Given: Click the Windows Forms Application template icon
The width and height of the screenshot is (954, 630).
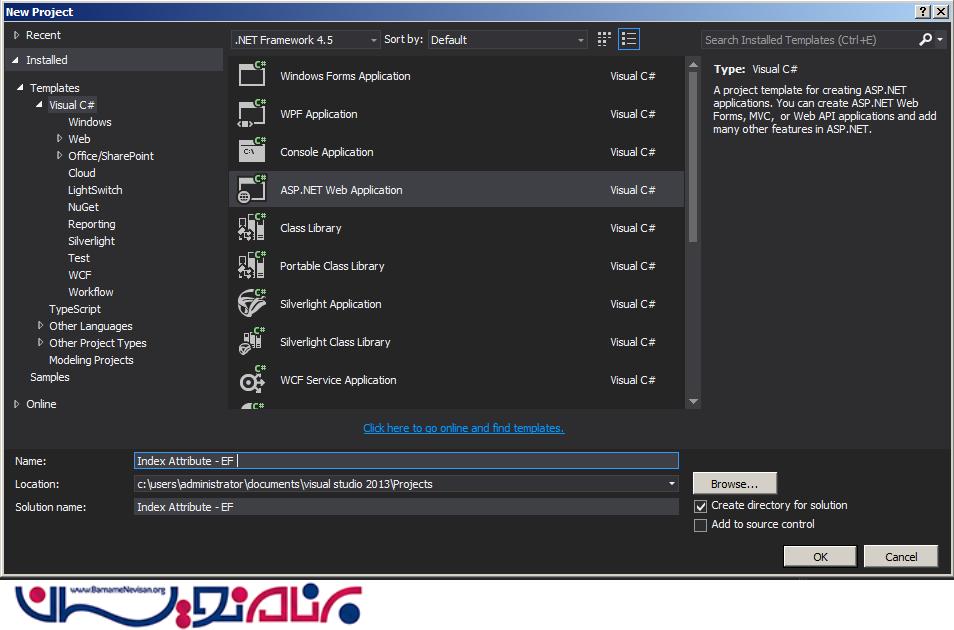Looking at the screenshot, I should [x=252, y=76].
